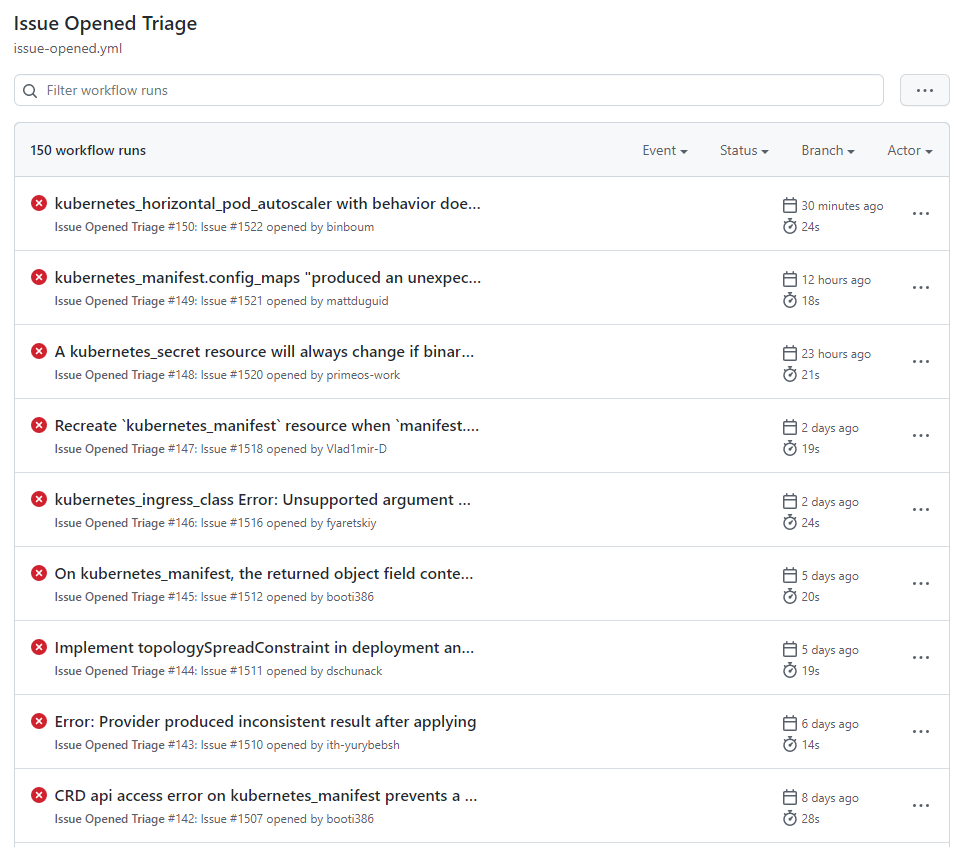This screenshot has height=847, width=958.
Task: Click the failed status icon for run #149
Action: (x=39, y=277)
